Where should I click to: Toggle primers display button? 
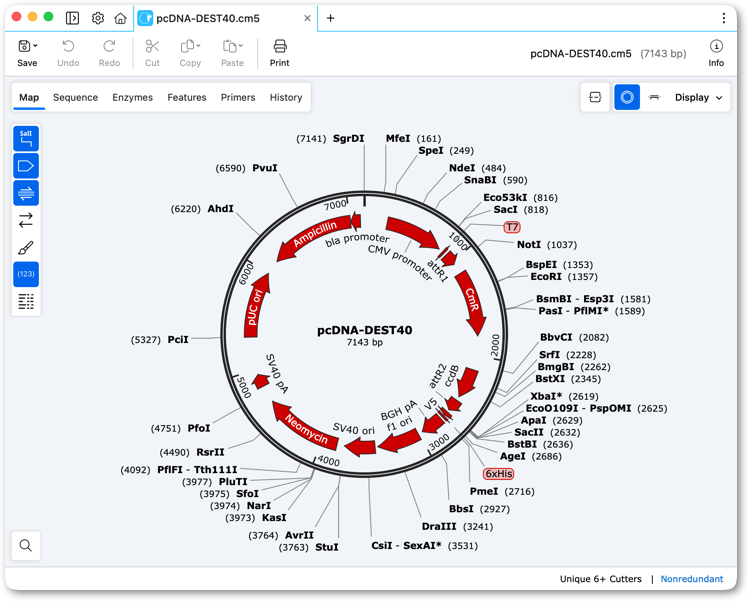click(x=26, y=193)
